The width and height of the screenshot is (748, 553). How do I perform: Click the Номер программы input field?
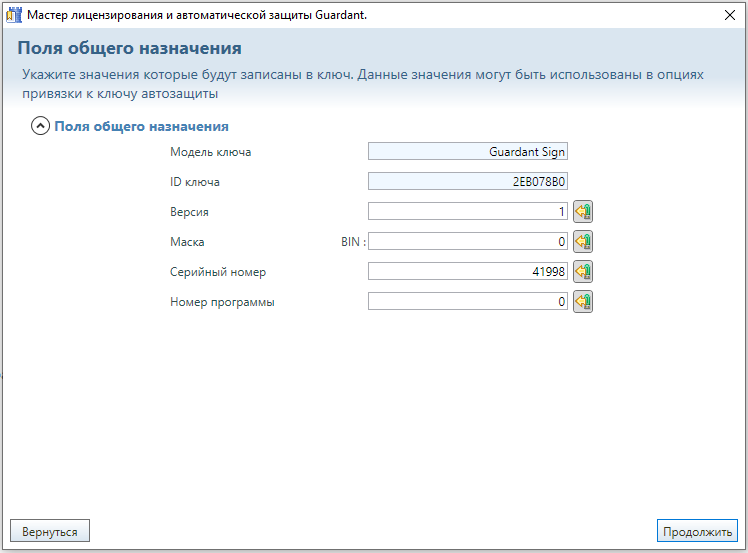point(467,302)
